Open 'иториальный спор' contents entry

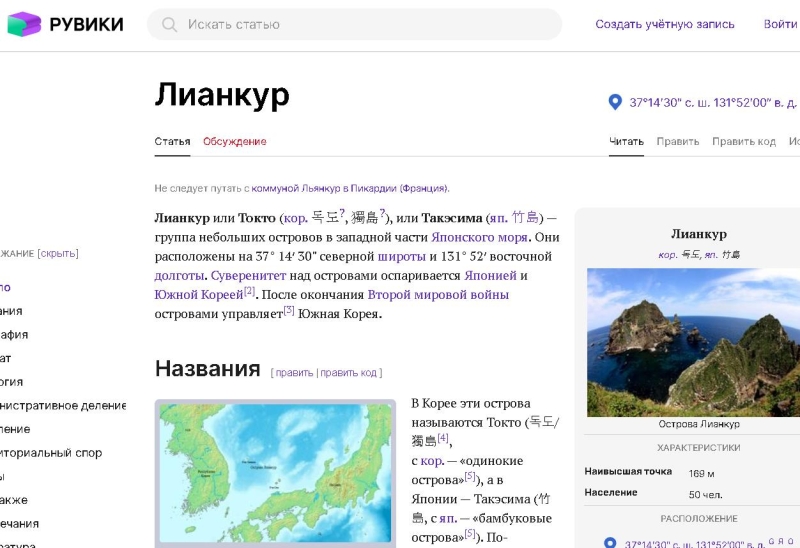pyautogui.click(x=51, y=453)
